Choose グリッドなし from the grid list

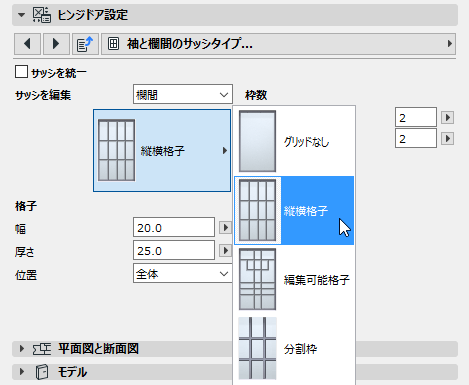[x=294, y=141]
